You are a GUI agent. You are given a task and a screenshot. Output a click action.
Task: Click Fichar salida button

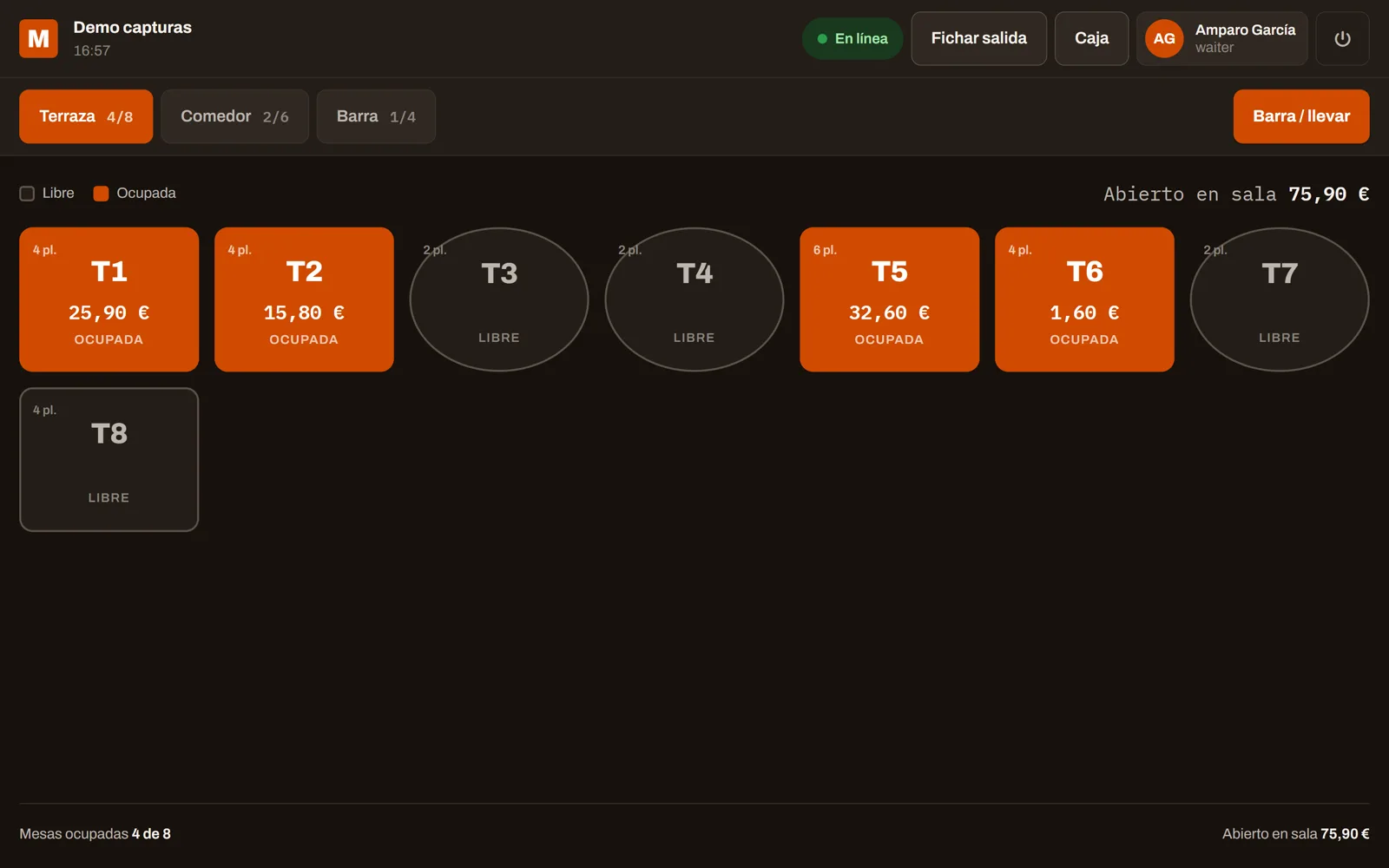[x=978, y=38]
